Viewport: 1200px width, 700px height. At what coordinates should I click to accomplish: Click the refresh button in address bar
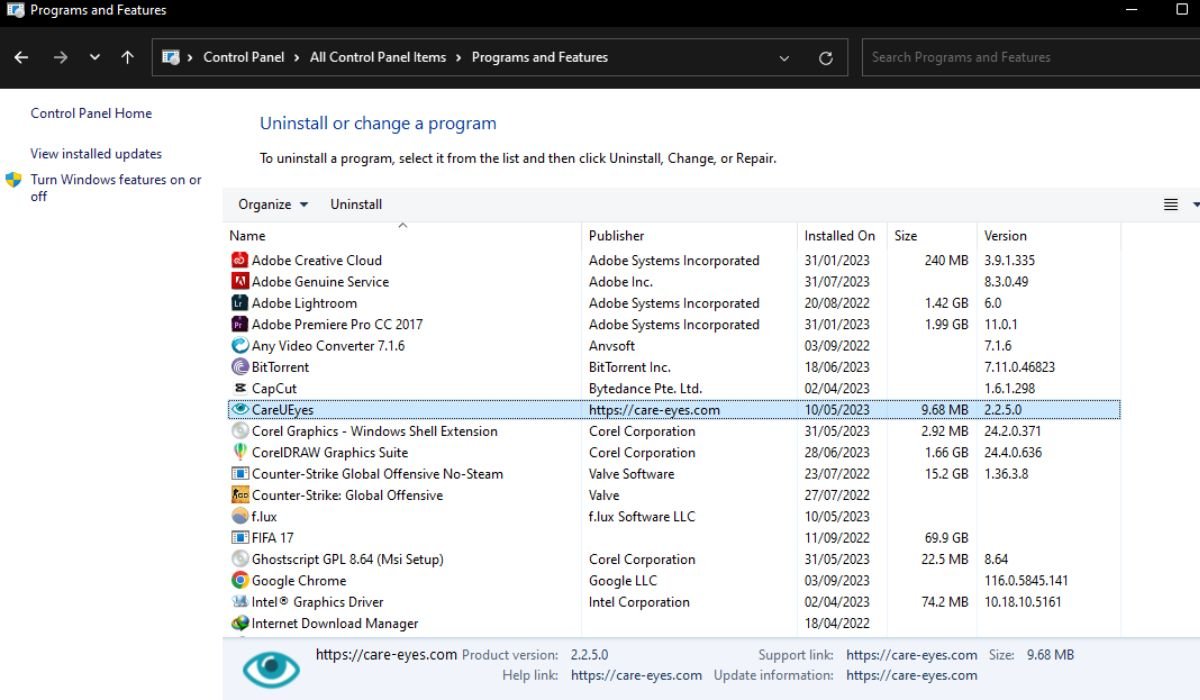click(825, 58)
